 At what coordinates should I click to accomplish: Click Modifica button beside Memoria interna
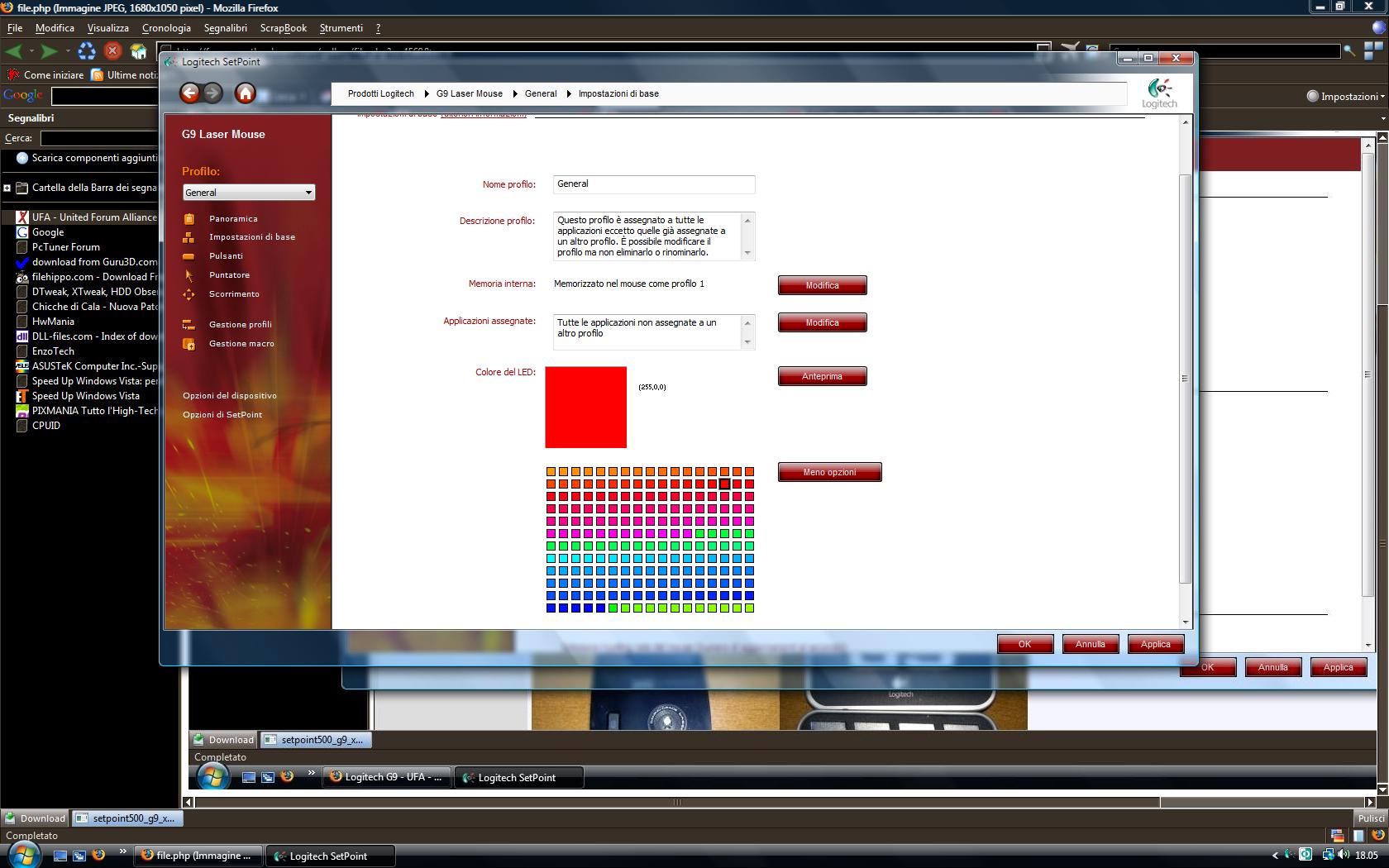(x=822, y=285)
